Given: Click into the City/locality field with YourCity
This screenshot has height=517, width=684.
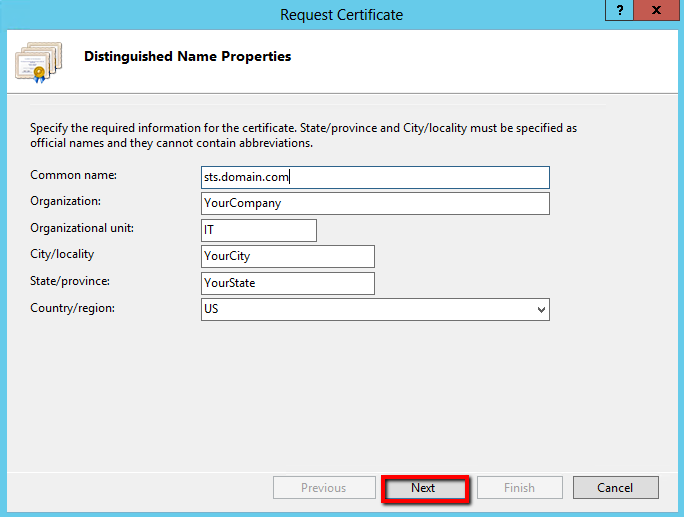Looking at the screenshot, I should point(287,257).
